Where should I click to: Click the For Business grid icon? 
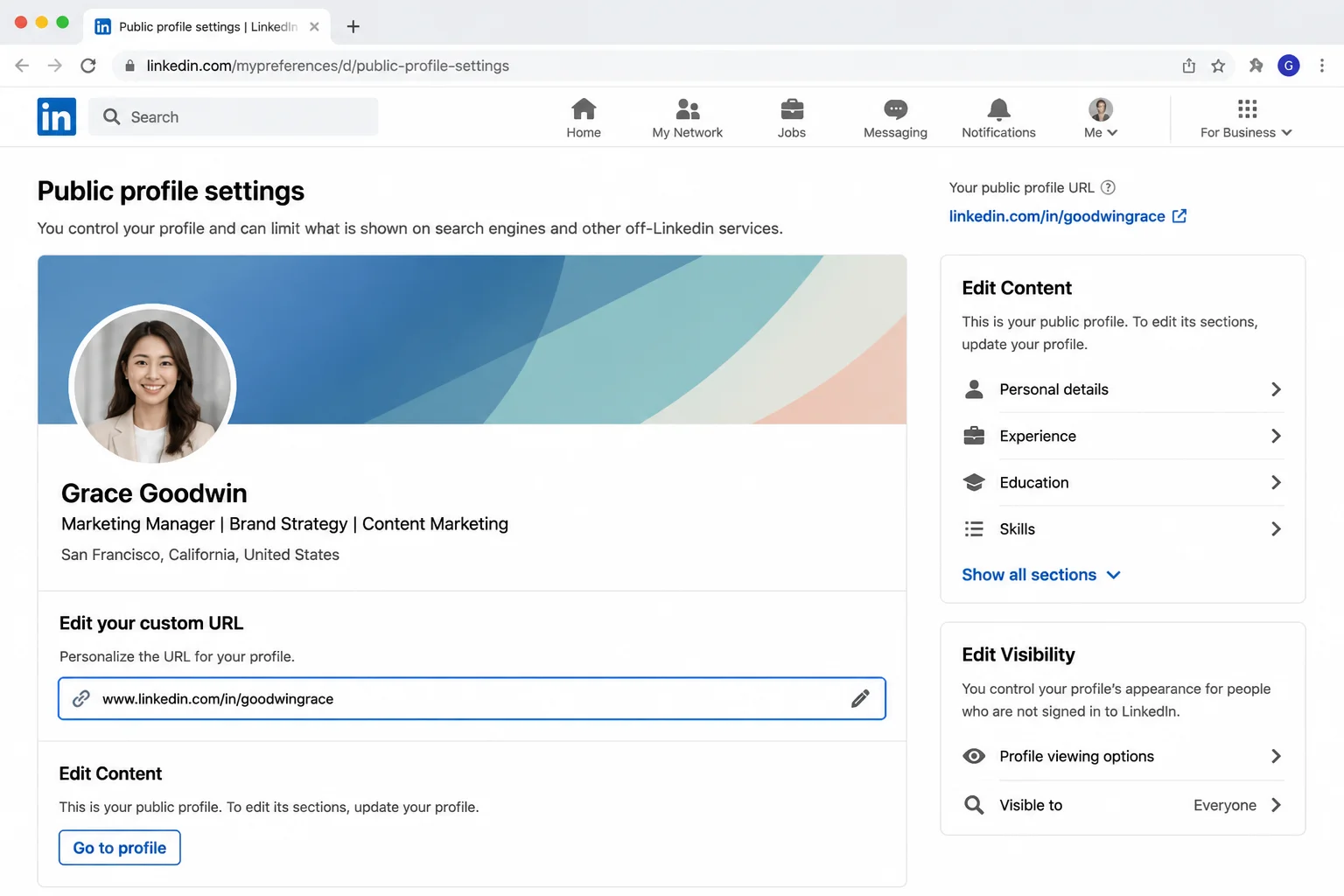point(1247,109)
